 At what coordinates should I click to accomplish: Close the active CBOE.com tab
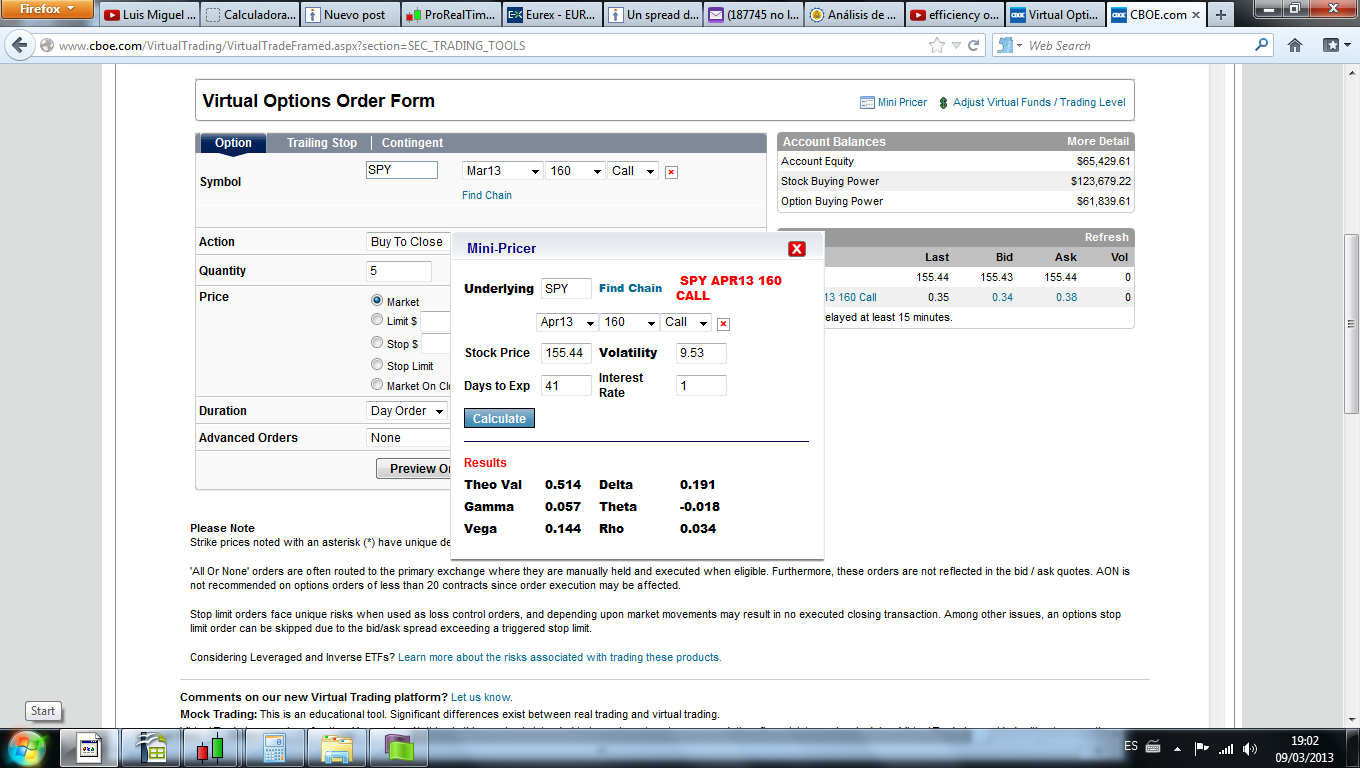tap(1196, 15)
